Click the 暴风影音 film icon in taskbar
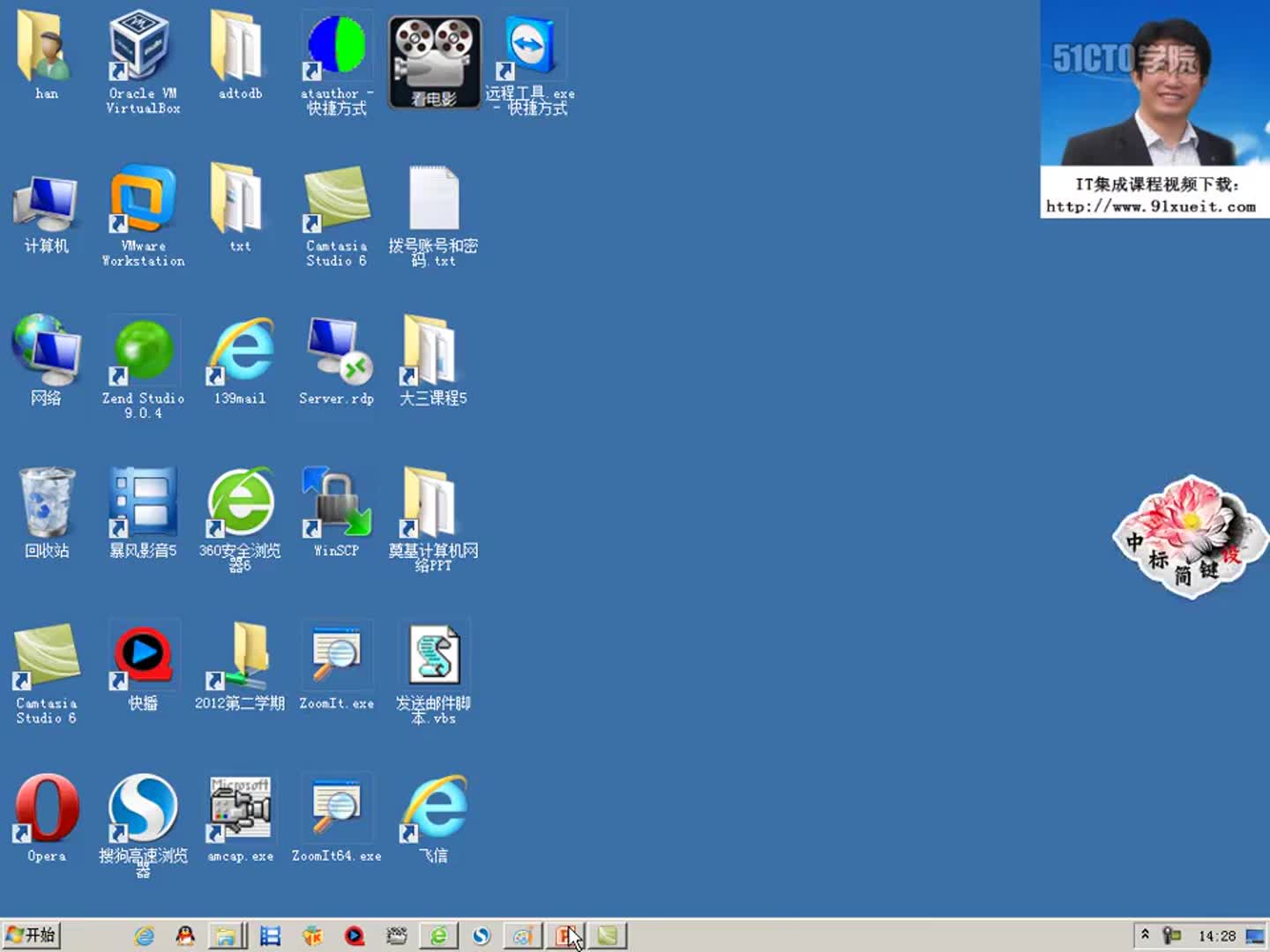The width and height of the screenshot is (1270, 952). 270,936
